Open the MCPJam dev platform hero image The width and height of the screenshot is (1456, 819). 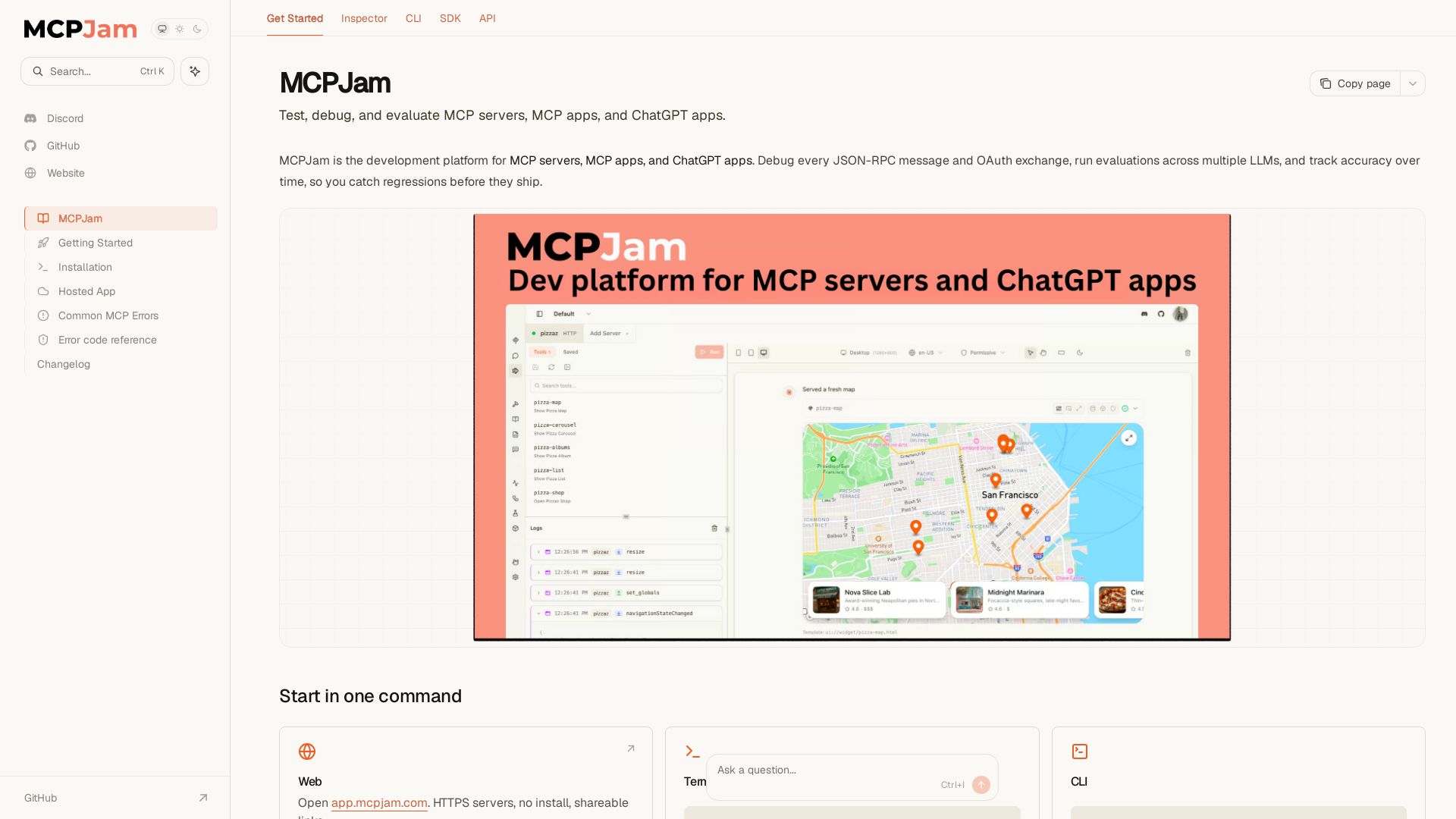coord(852,428)
